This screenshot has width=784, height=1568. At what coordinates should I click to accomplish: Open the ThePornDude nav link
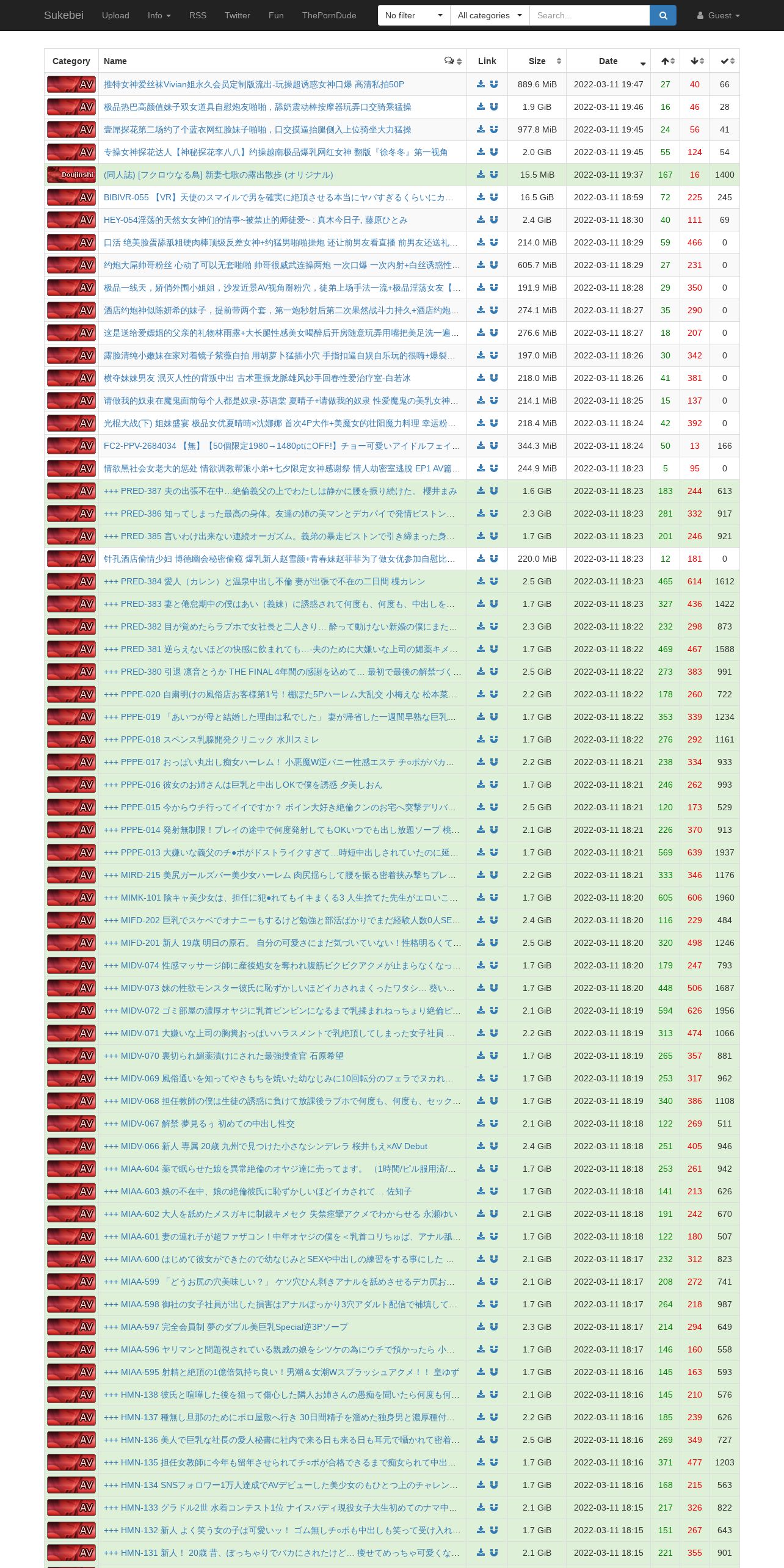click(329, 15)
